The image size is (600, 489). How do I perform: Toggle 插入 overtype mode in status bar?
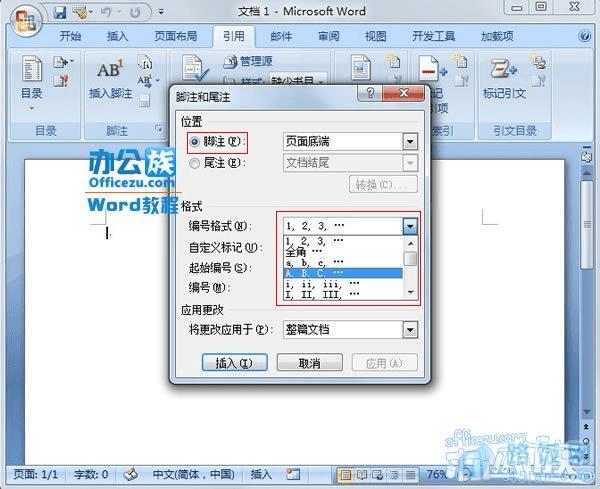pos(261,474)
